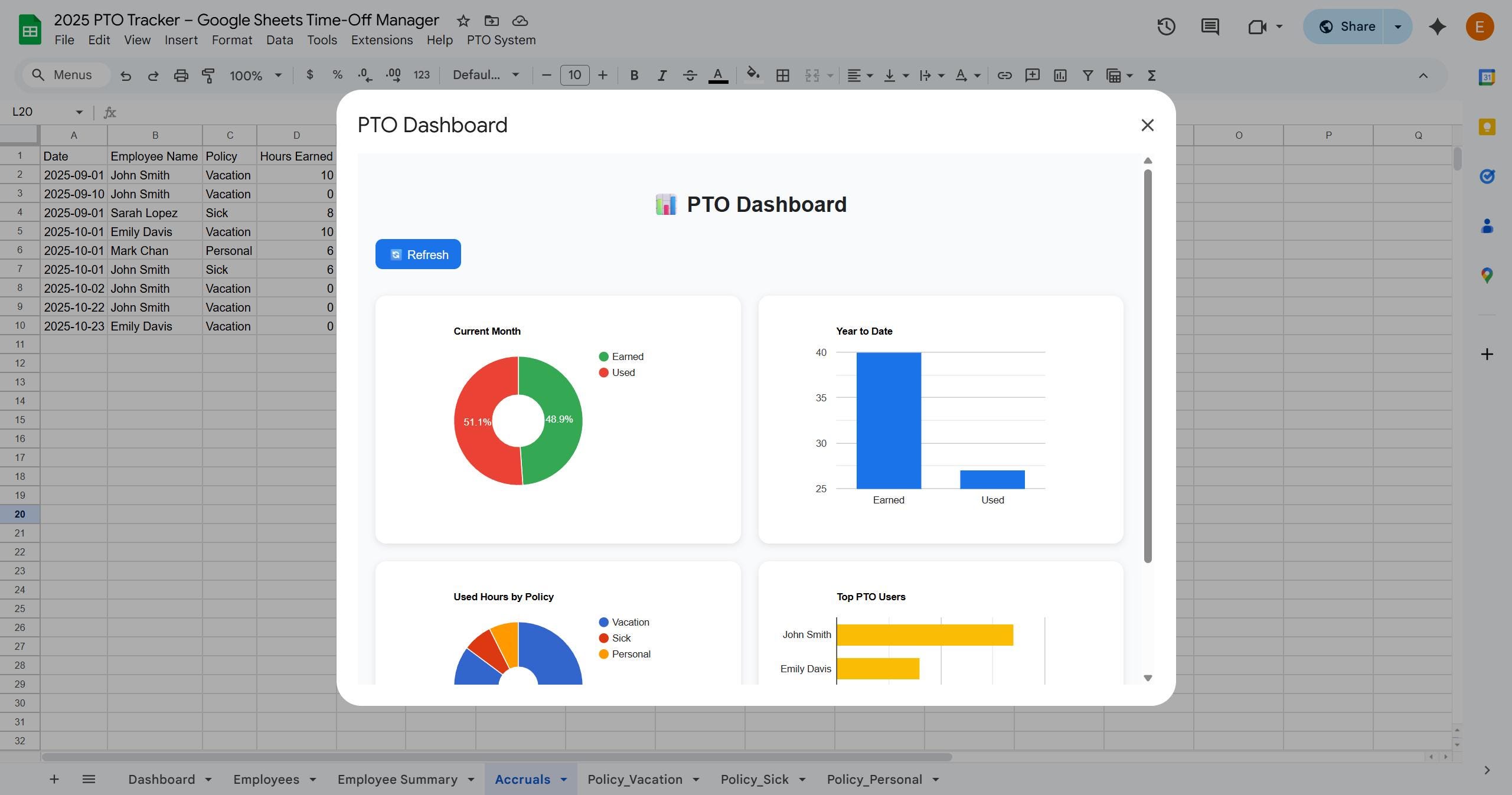Toggle strikethrough formatting
The width and height of the screenshot is (1512, 795).
tap(690, 76)
